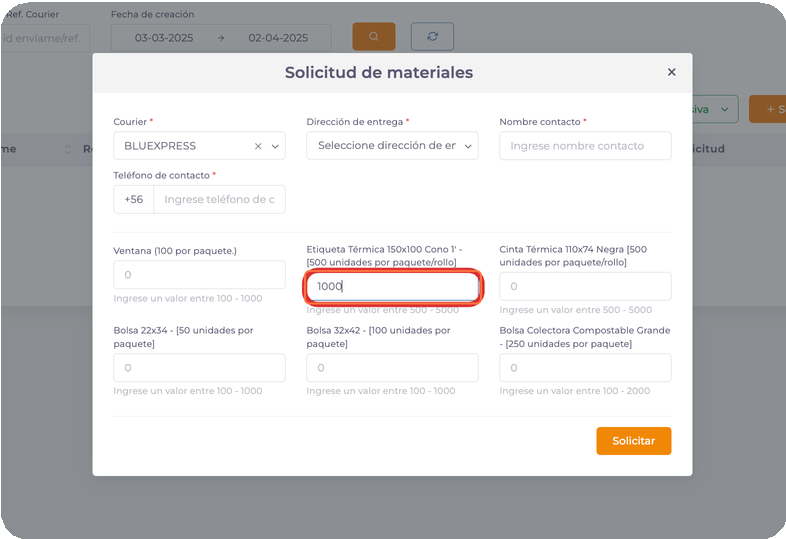
Task: Click the start date 03-03-2025
Action: (158, 38)
